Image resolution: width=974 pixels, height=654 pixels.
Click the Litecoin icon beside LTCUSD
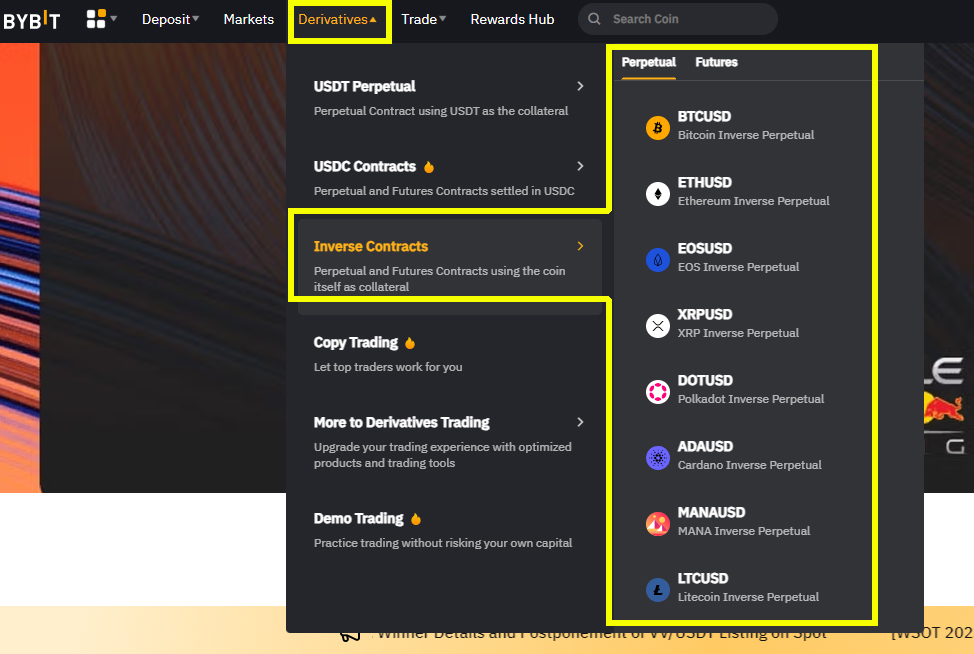(x=657, y=589)
